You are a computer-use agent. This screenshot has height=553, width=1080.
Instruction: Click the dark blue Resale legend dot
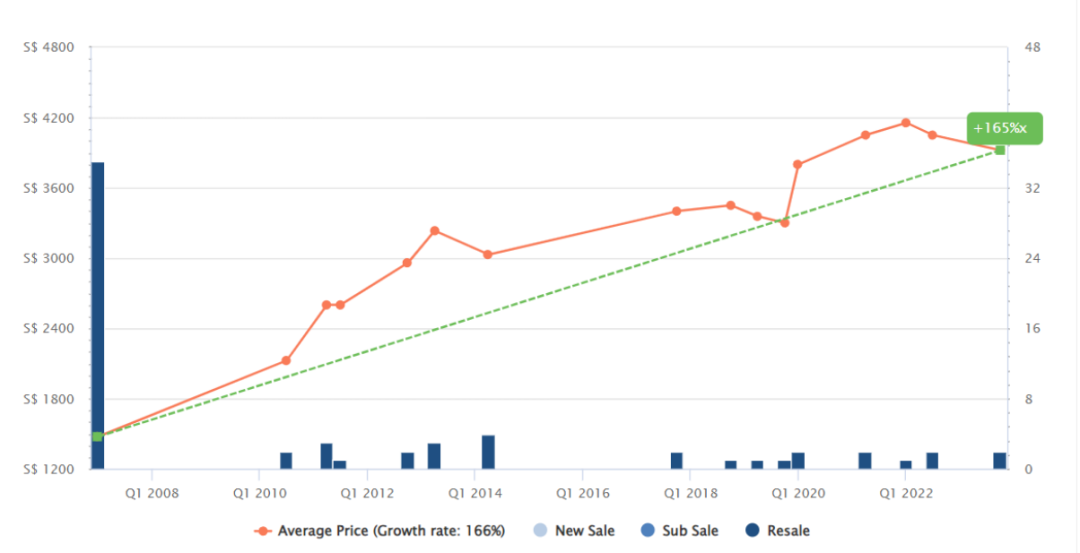pyautogui.click(x=752, y=531)
